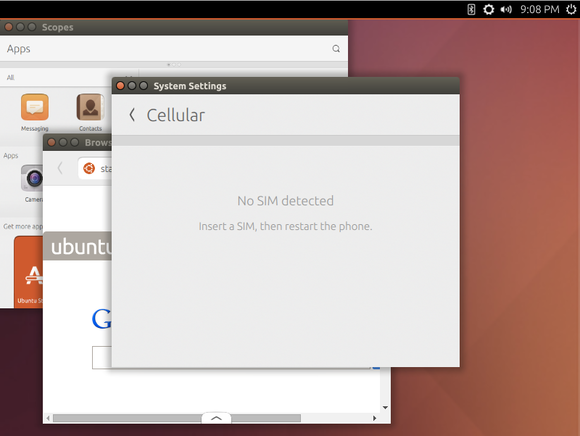The height and width of the screenshot is (436, 580).
Task: Go back from the Cellular settings page
Action: [132, 115]
